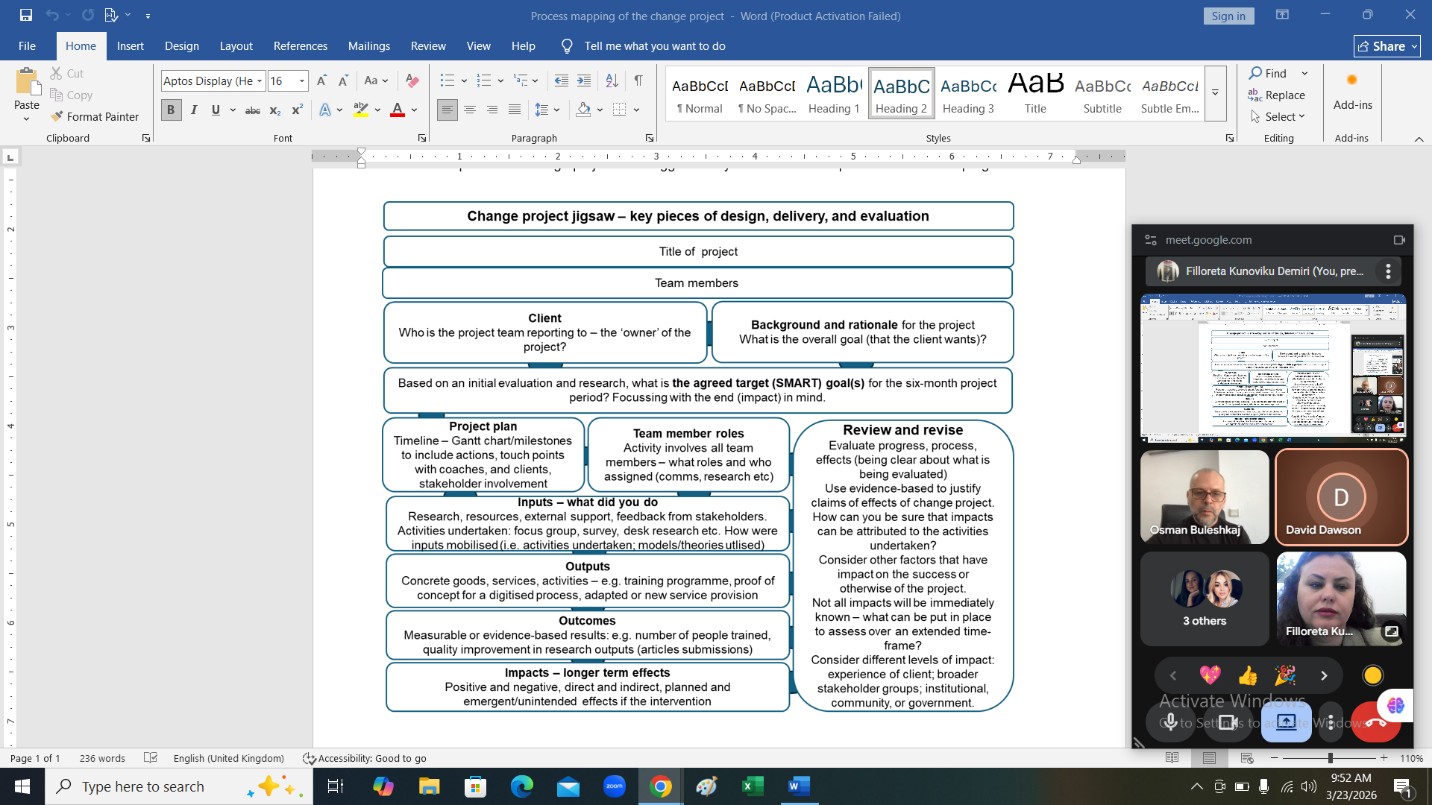End the Google Meet call
Viewport: 1432px width, 805px height.
[1376, 722]
